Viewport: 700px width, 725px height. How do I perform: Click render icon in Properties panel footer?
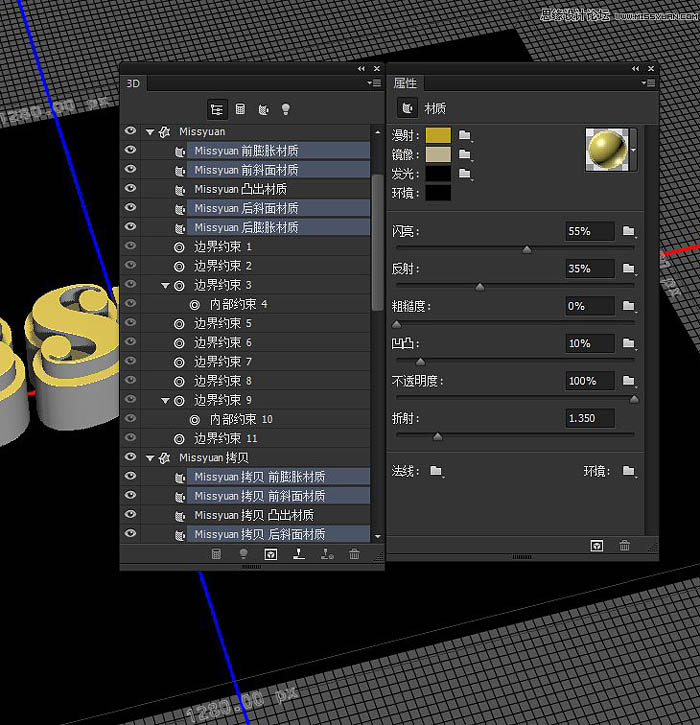(597, 546)
